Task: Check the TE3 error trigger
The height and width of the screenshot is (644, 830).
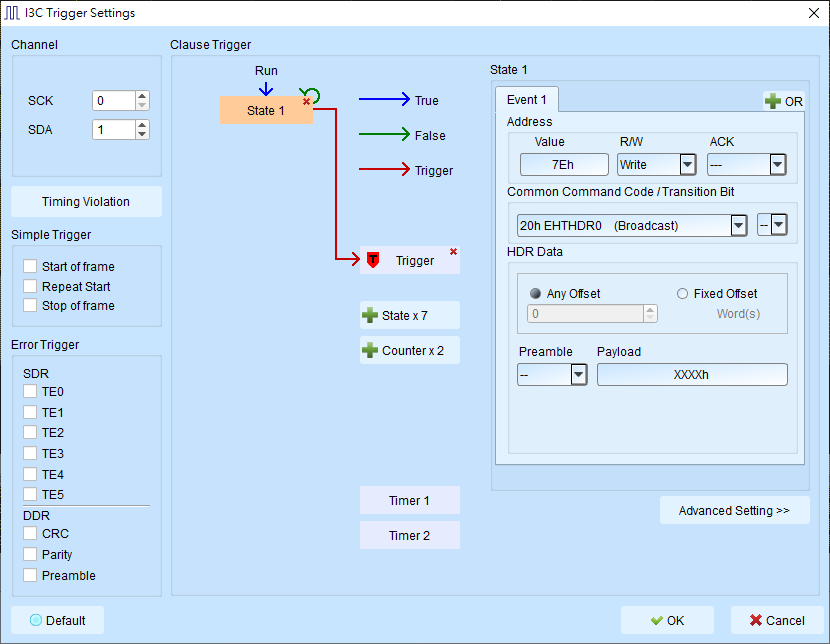Action: pos(30,453)
